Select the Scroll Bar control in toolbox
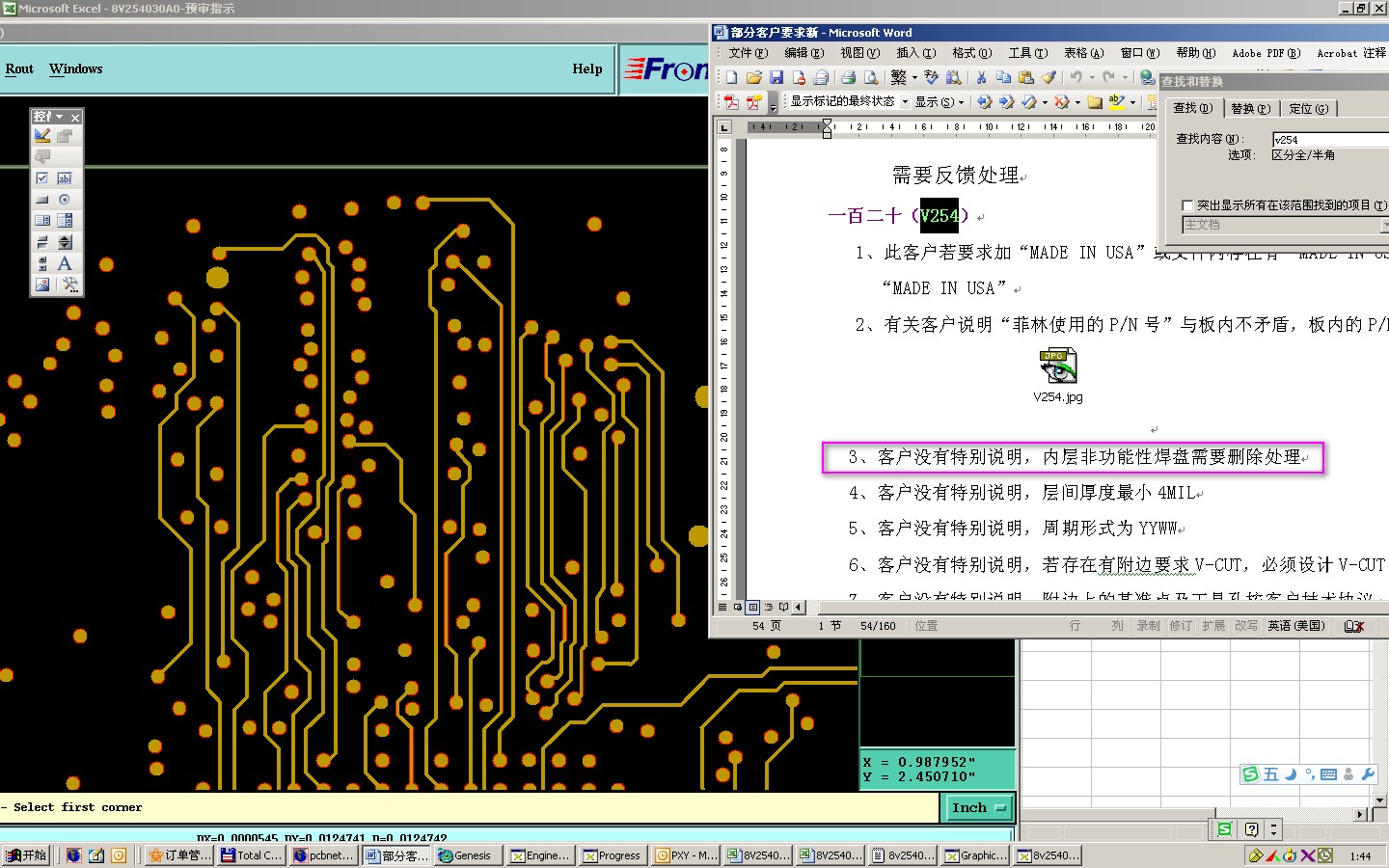Image resolution: width=1389 pixels, height=868 pixels. click(42, 263)
